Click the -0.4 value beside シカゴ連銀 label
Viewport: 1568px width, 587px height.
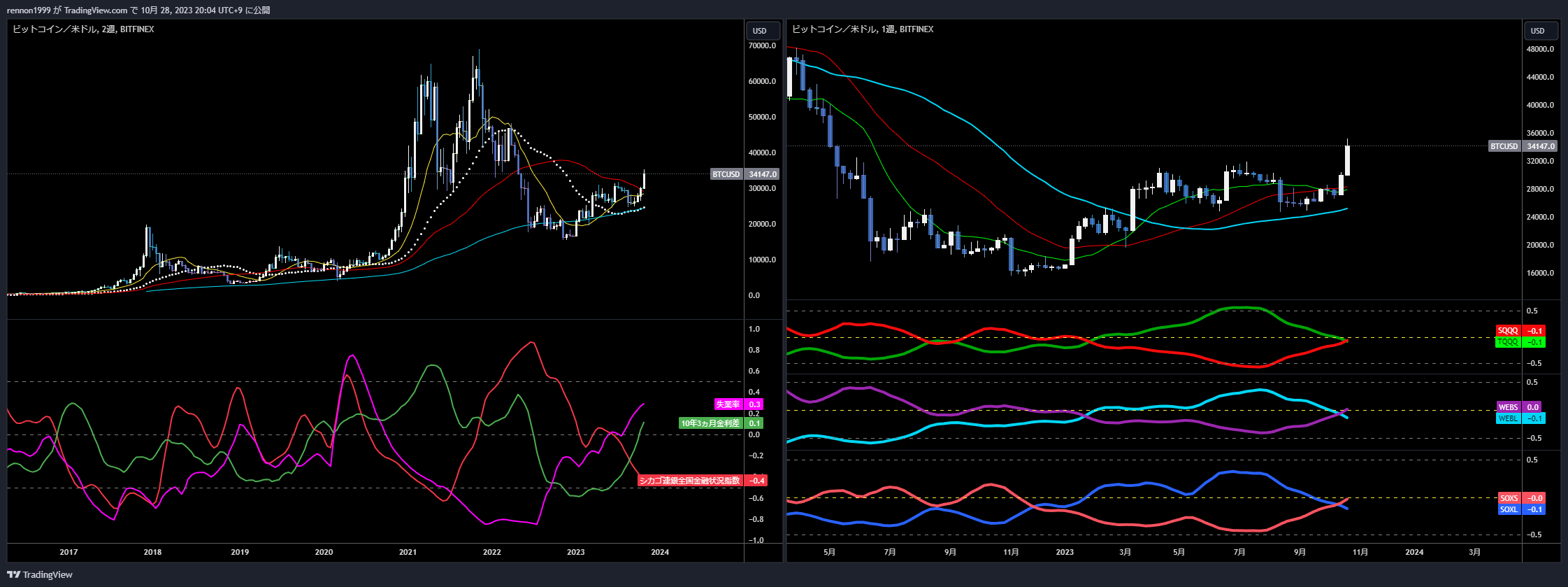click(756, 481)
